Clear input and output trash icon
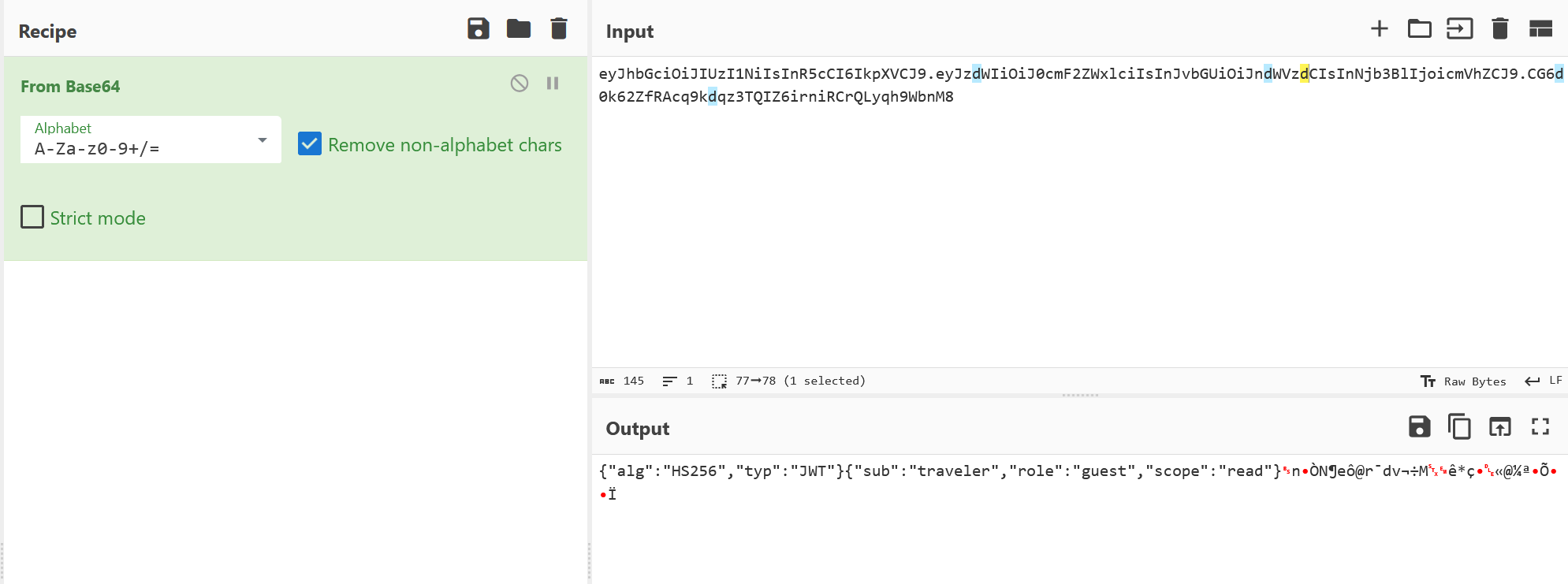 (1500, 29)
